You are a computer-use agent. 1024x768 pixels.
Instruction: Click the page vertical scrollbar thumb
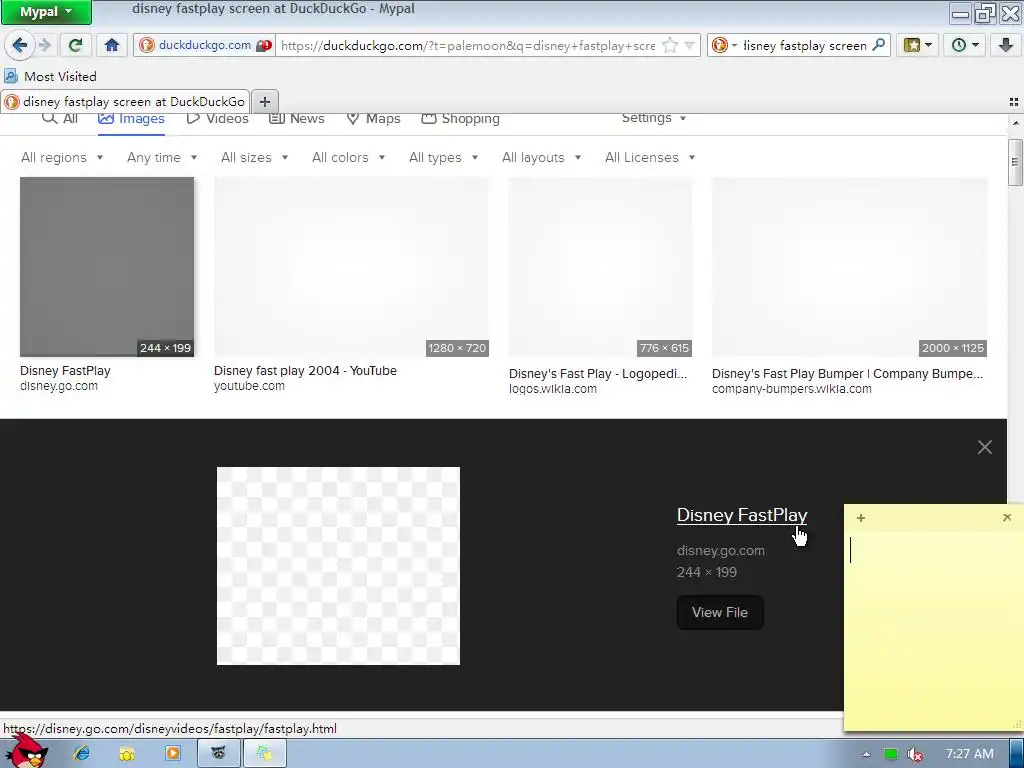(x=1014, y=163)
